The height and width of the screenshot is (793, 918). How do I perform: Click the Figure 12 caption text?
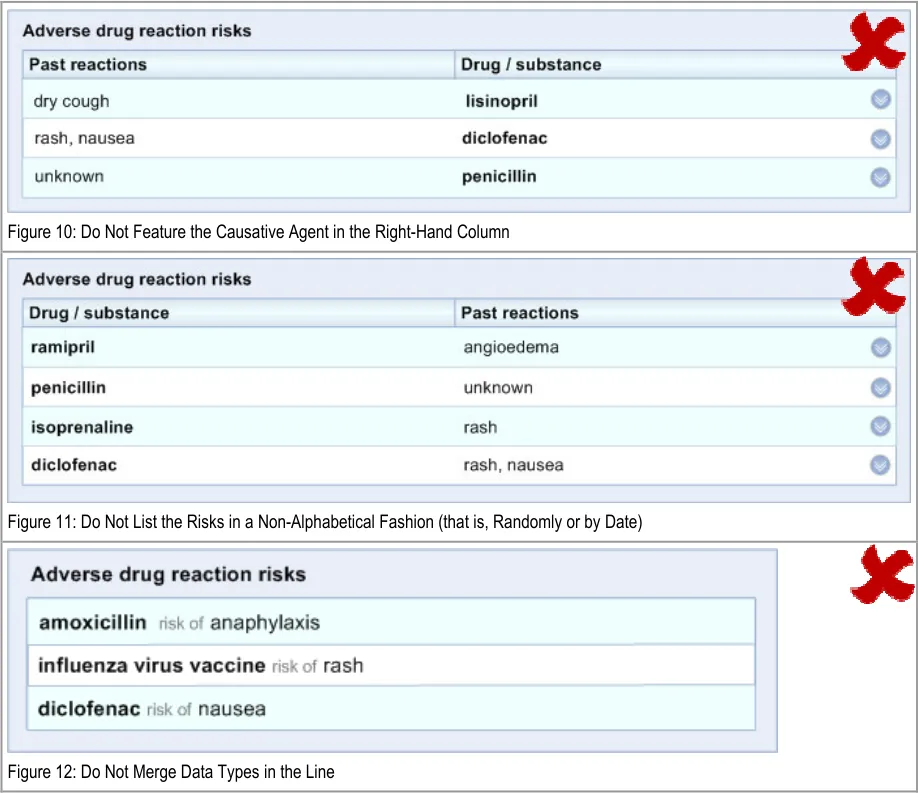[x=171, y=772]
